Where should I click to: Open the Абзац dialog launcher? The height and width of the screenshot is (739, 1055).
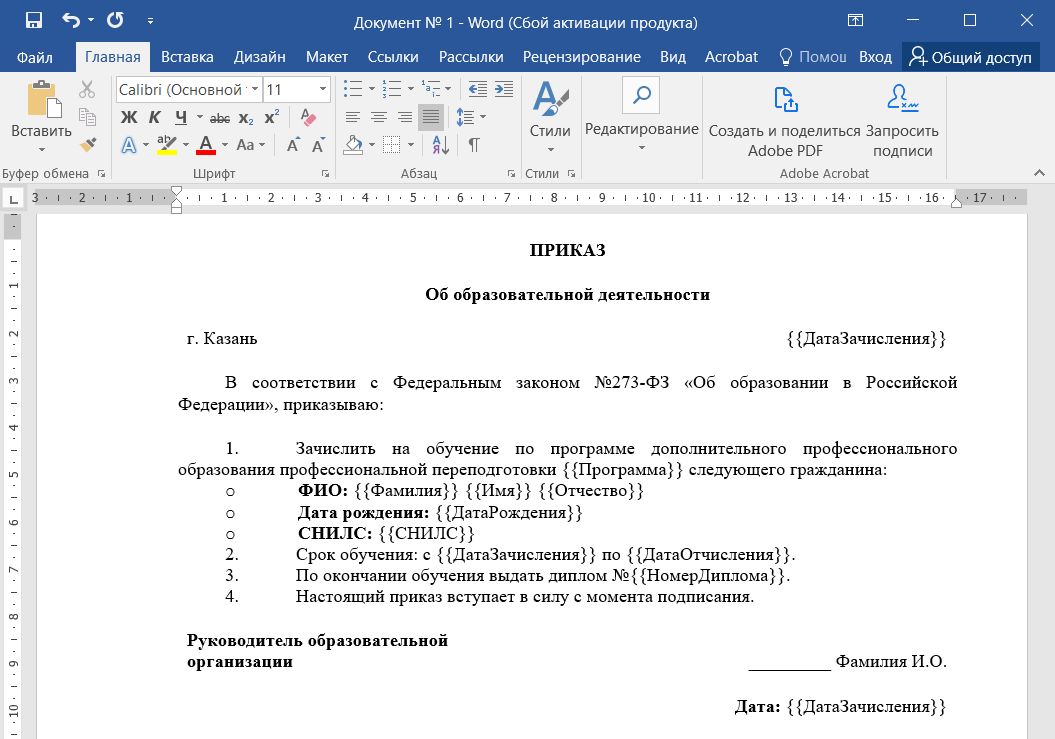coord(511,174)
